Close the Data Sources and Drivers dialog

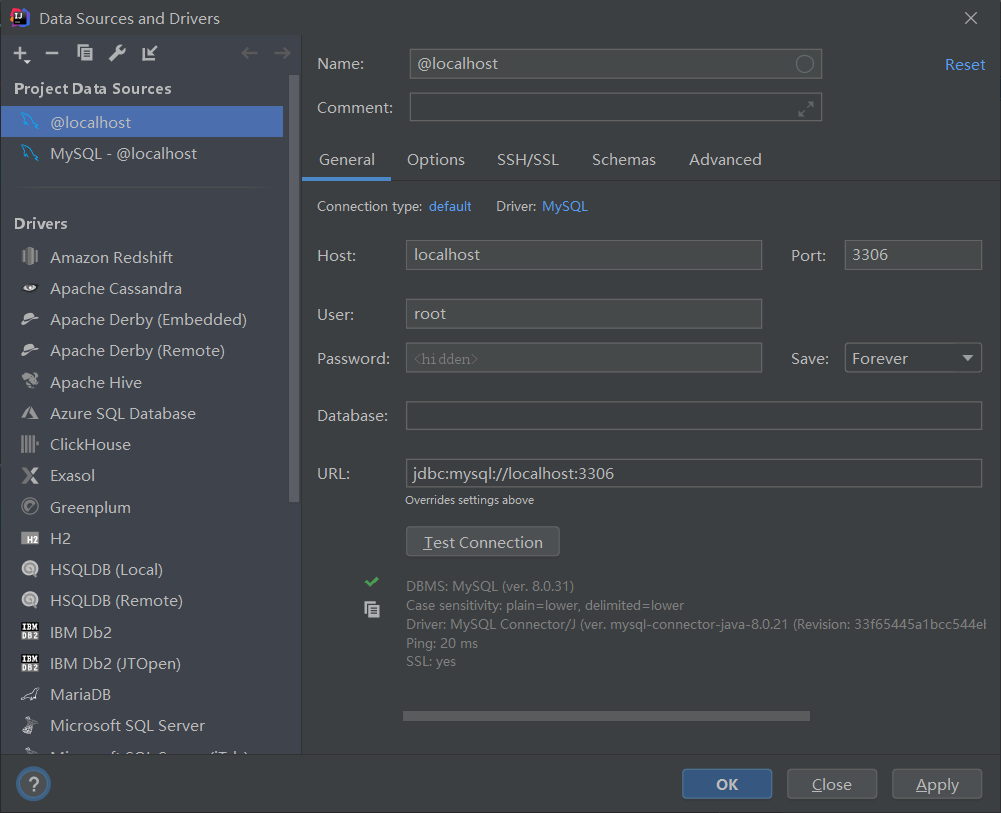point(970,18)
